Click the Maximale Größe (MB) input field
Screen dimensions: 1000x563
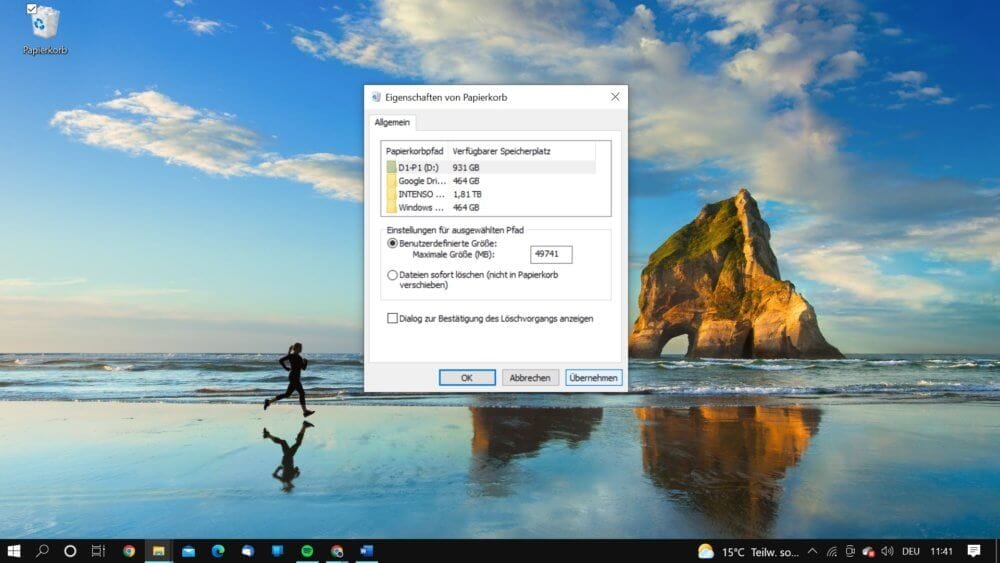click(551, 254)
